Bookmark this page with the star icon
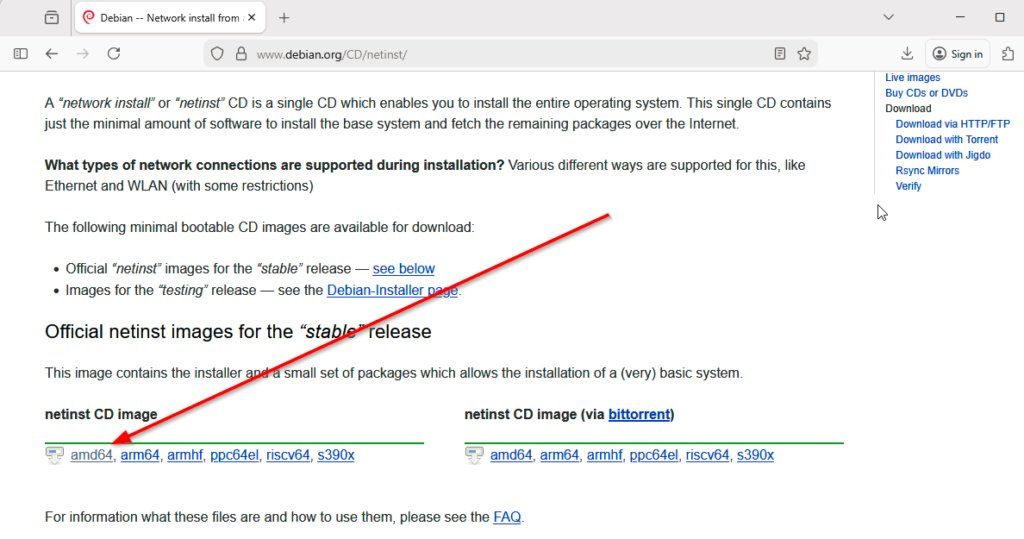The image size is (1024, 539). tap(804, 54)
